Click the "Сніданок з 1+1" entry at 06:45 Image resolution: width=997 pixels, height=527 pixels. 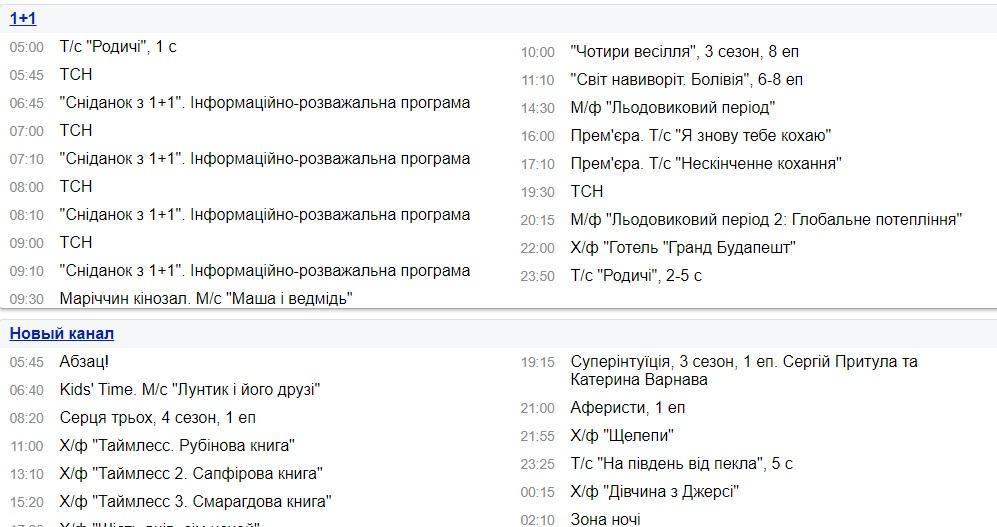pos(265,102)
